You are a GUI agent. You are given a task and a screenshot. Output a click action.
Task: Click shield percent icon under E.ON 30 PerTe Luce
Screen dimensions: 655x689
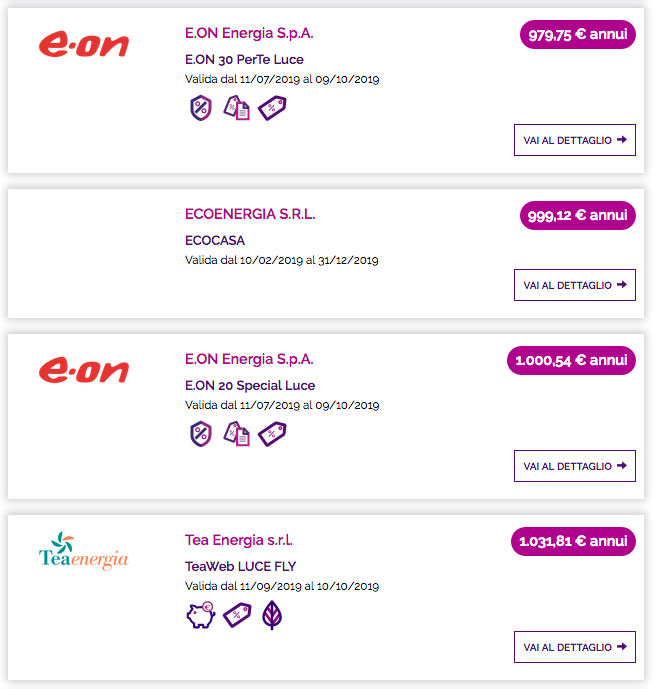[x=201, y=108]
